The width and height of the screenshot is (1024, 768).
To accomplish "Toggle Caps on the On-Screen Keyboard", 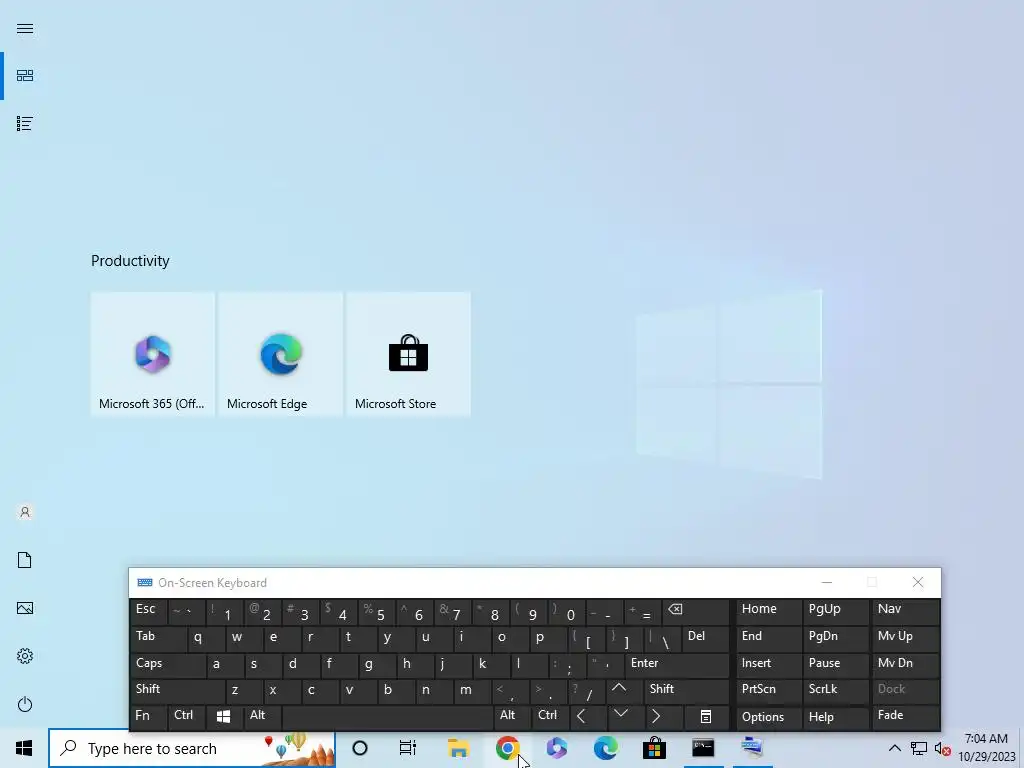I will pyautogui.click(x=168, y=665).
